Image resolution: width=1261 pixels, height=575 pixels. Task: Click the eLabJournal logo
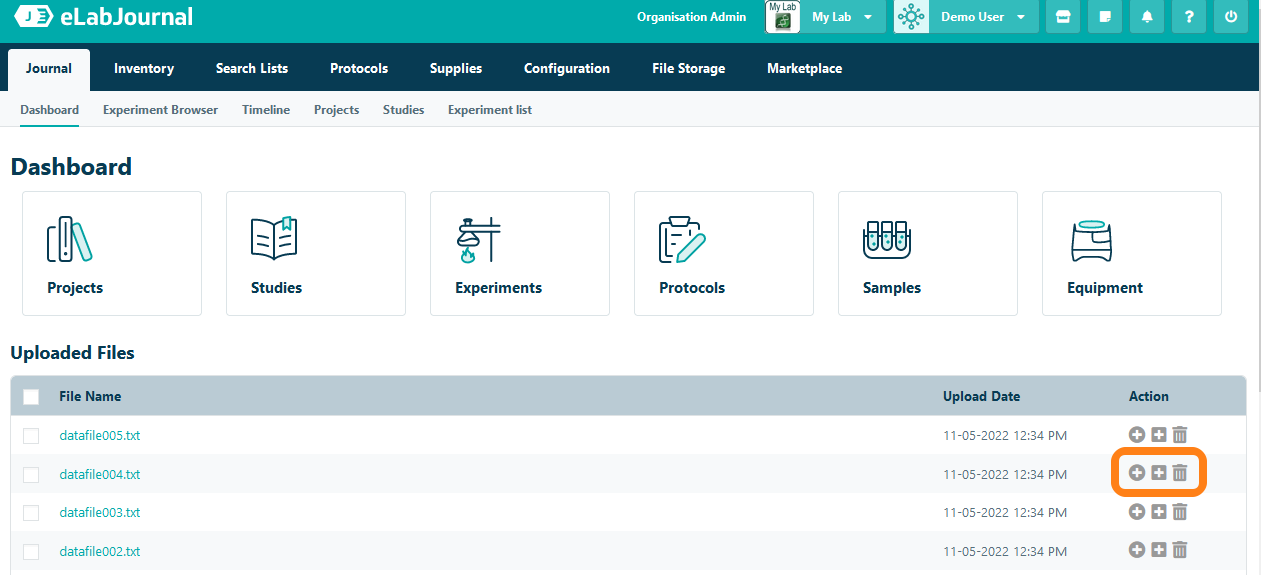point(105,17)
